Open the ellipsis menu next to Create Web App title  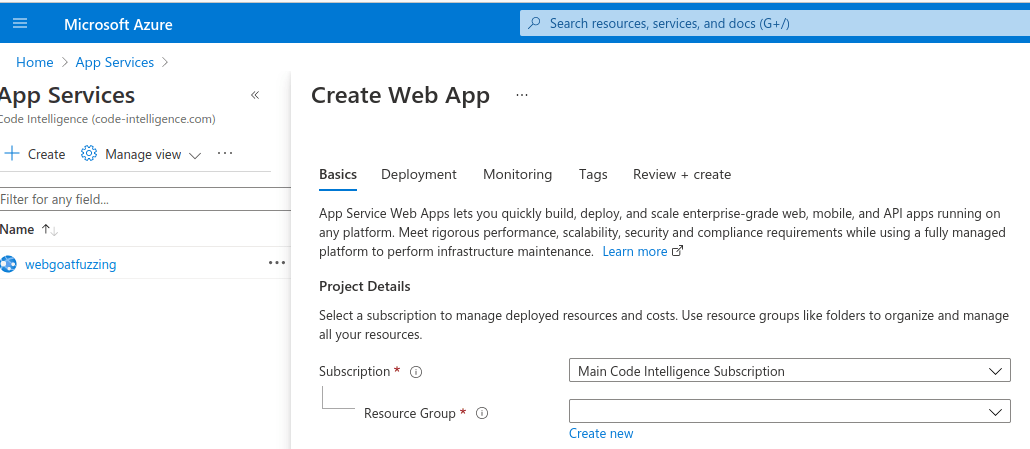[x=522, y=95]
